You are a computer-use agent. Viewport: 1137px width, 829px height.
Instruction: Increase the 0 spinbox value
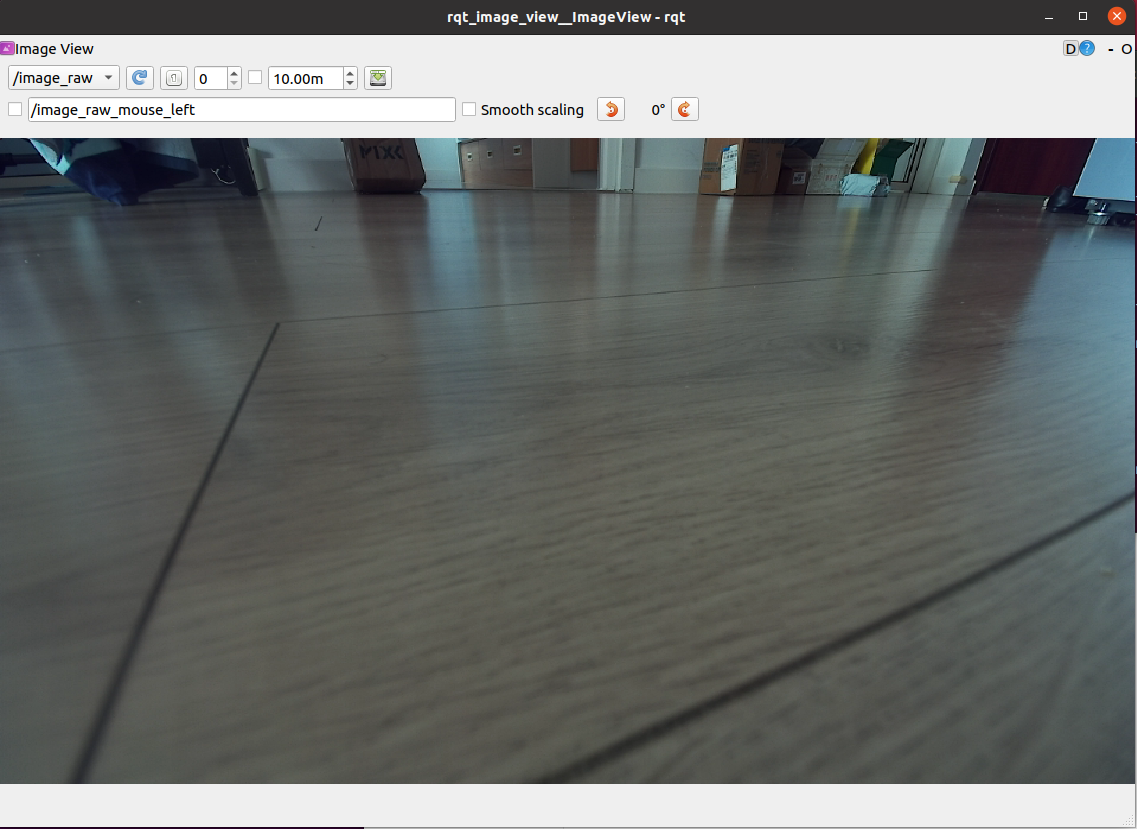234,73
